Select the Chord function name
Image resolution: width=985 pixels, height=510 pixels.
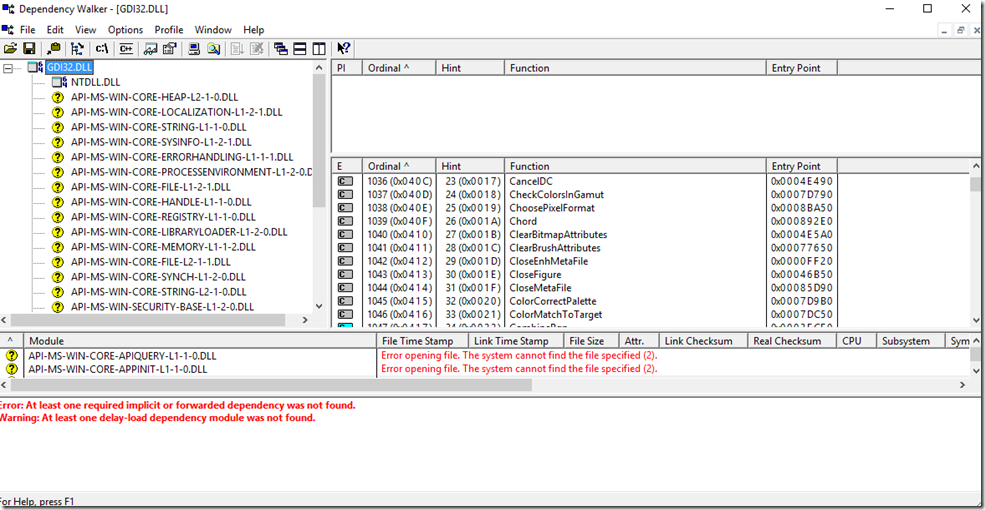pos(523,221)
